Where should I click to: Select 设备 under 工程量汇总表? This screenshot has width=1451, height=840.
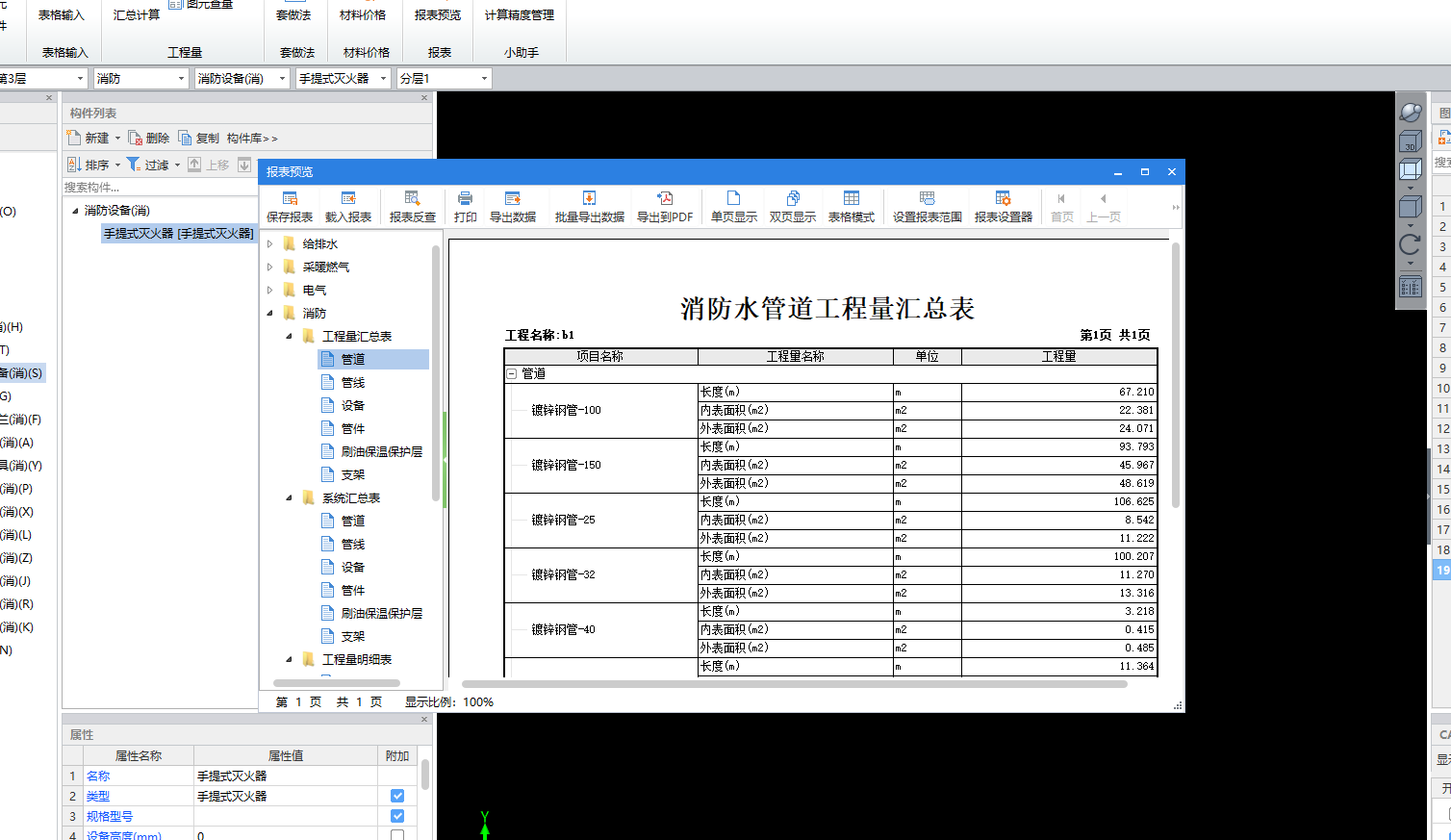click(x=352, y=405)
